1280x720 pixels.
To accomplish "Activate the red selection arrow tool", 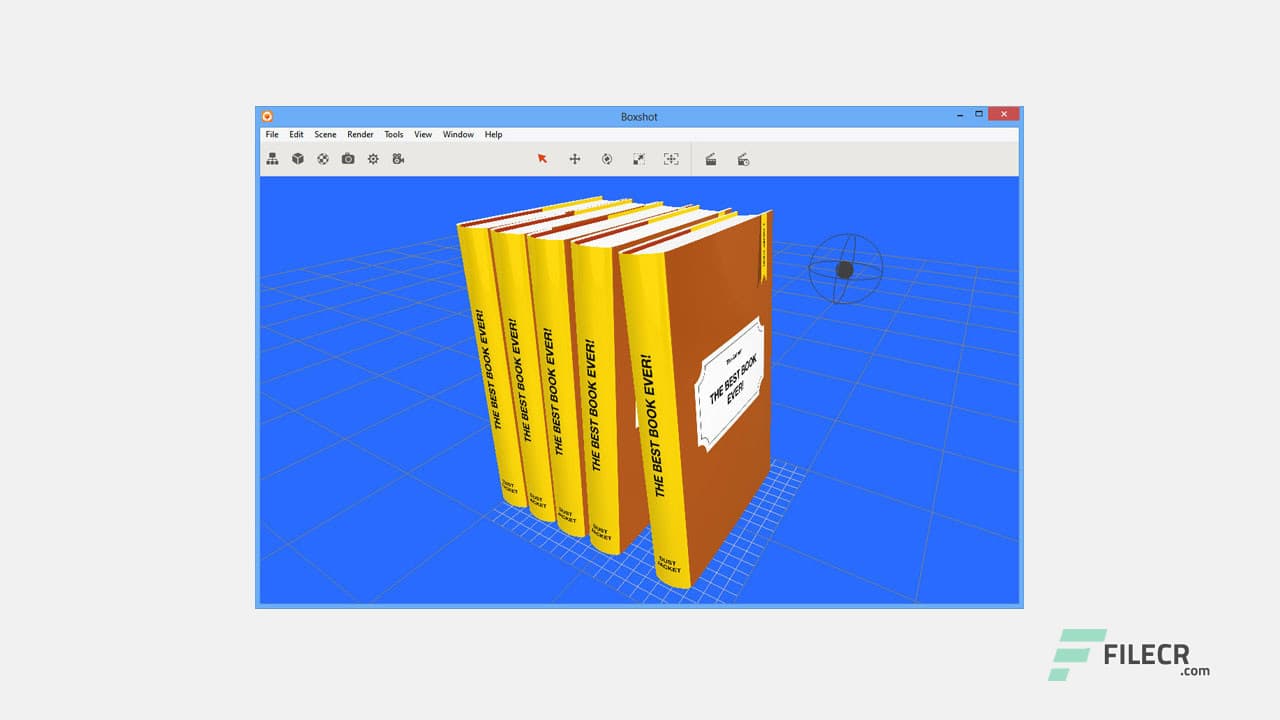I will pyautogui.click(x=542, y=159).
